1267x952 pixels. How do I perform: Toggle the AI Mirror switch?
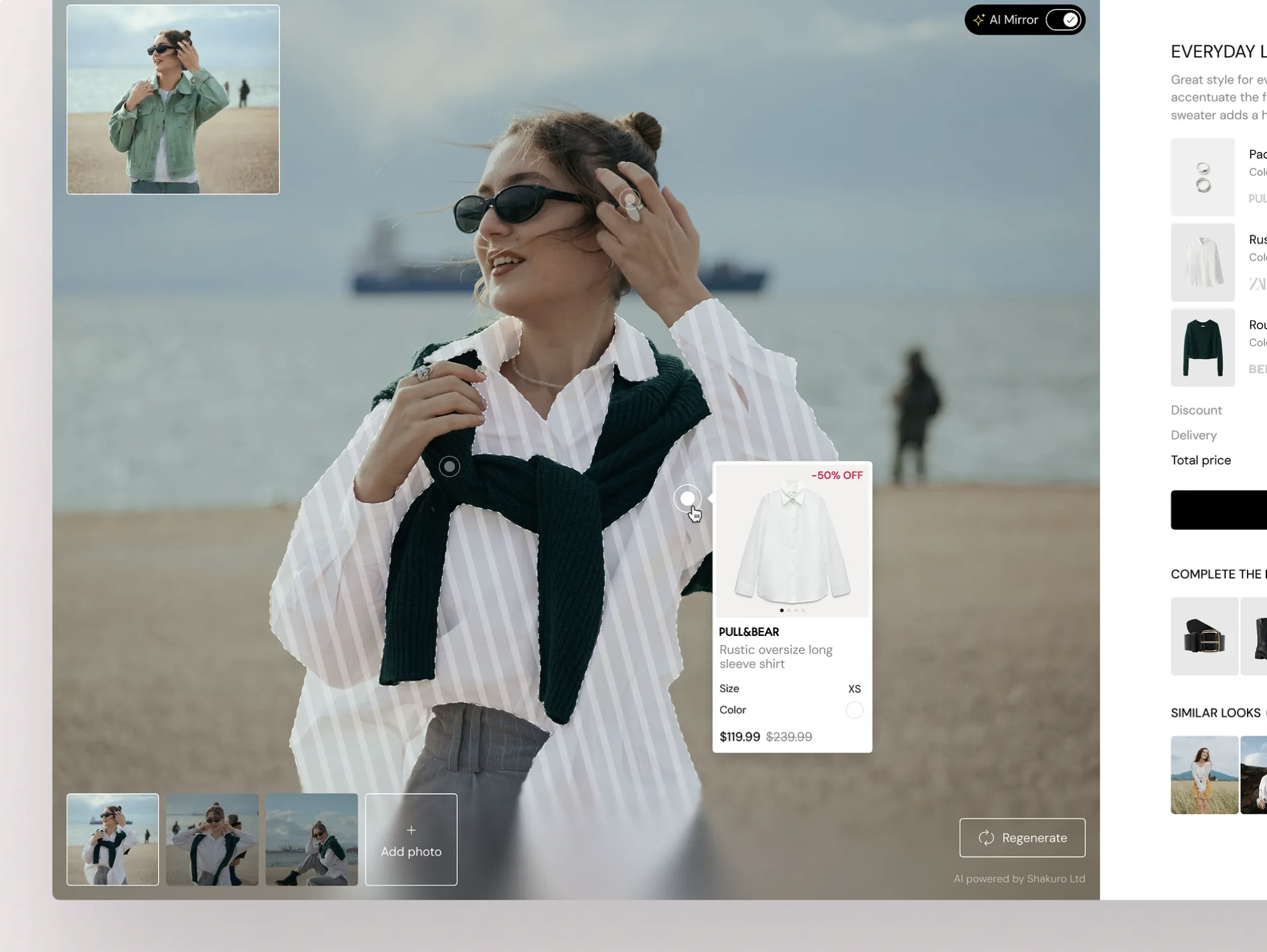click(1064, 20)
